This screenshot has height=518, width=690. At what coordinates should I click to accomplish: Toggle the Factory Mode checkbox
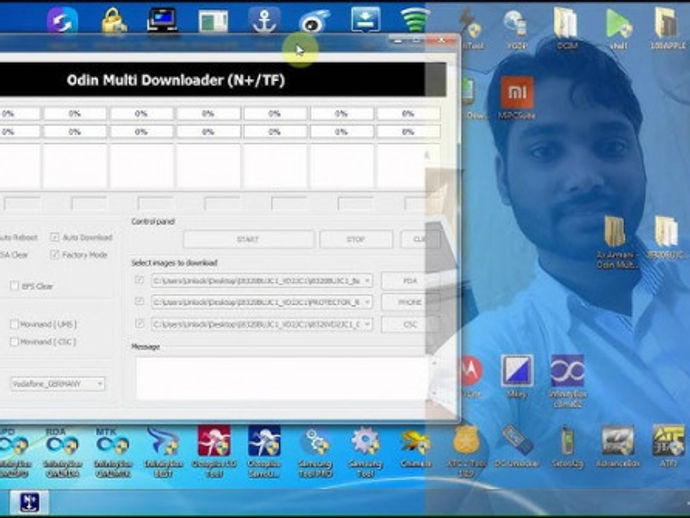coord(55,254)
